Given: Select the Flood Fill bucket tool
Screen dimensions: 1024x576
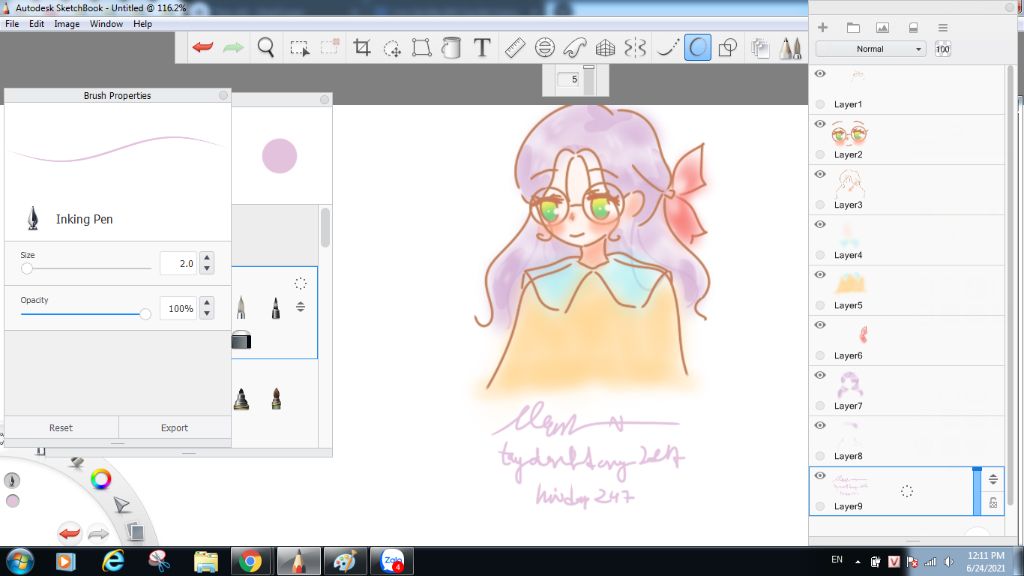Looking at the screenshot, I should tap(451, 47).
